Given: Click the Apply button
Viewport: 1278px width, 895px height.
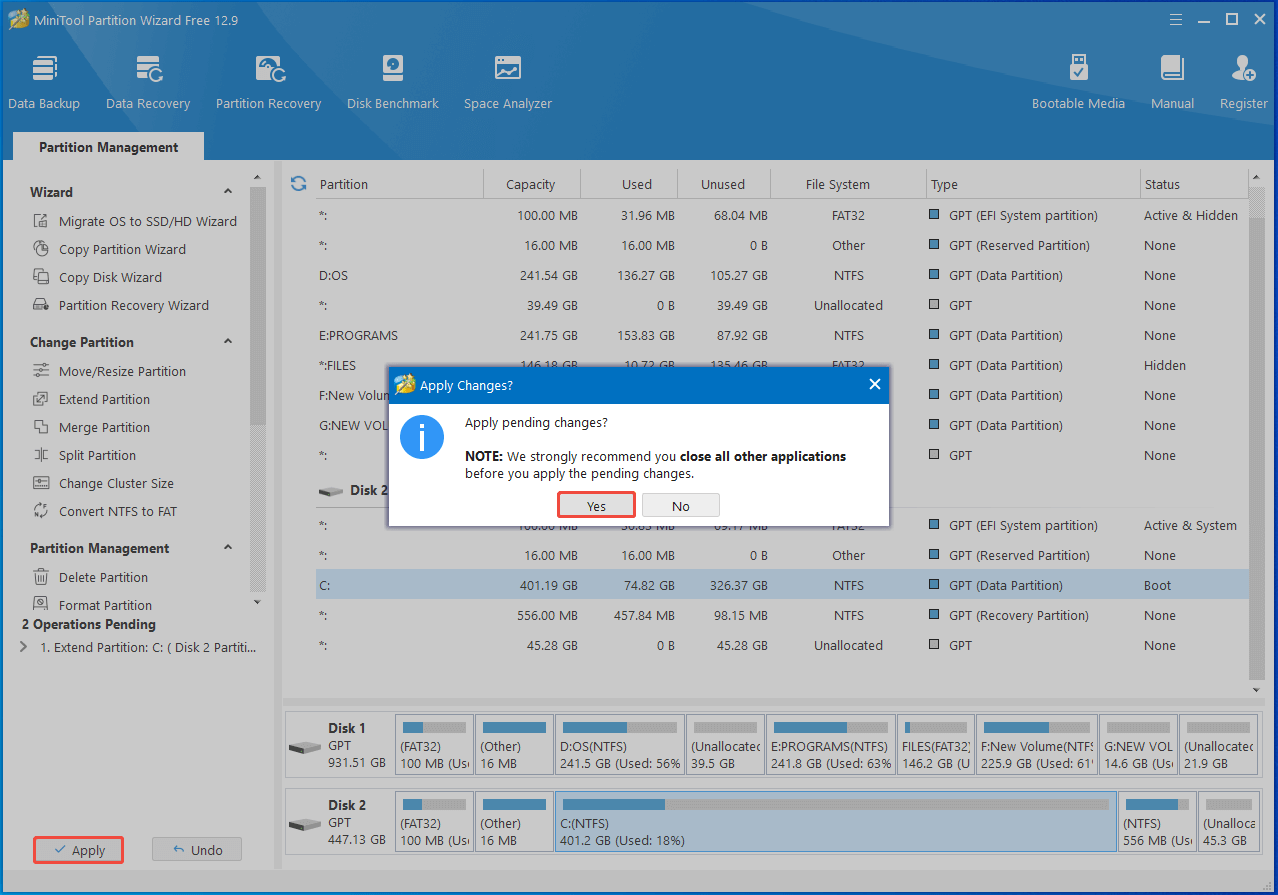Looking at the screenshot, I should click(x=79, y=850).
